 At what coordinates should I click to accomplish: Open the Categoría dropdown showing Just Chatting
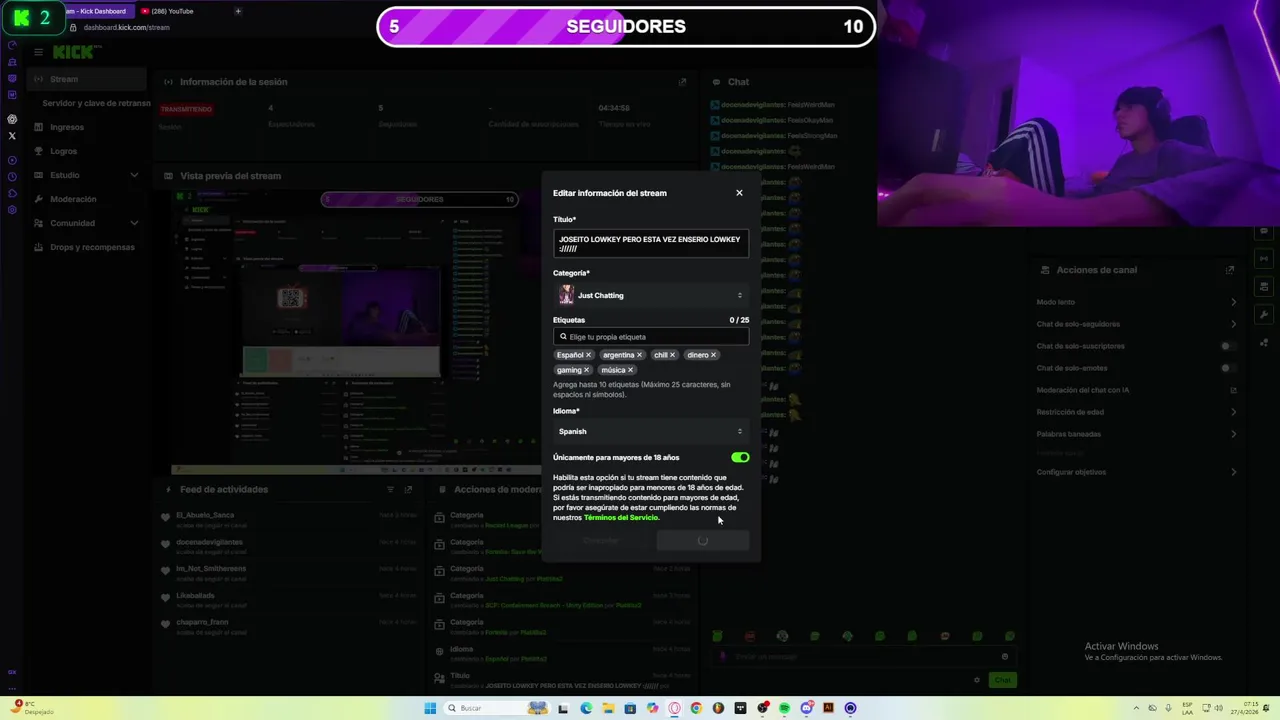coord(651,295)
